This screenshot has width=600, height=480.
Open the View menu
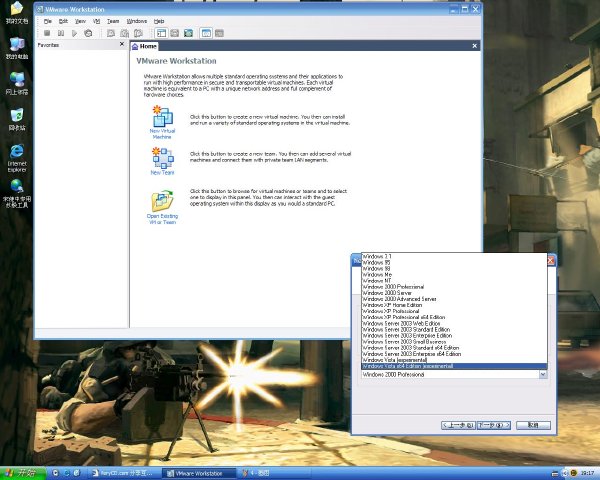(80, 21)
